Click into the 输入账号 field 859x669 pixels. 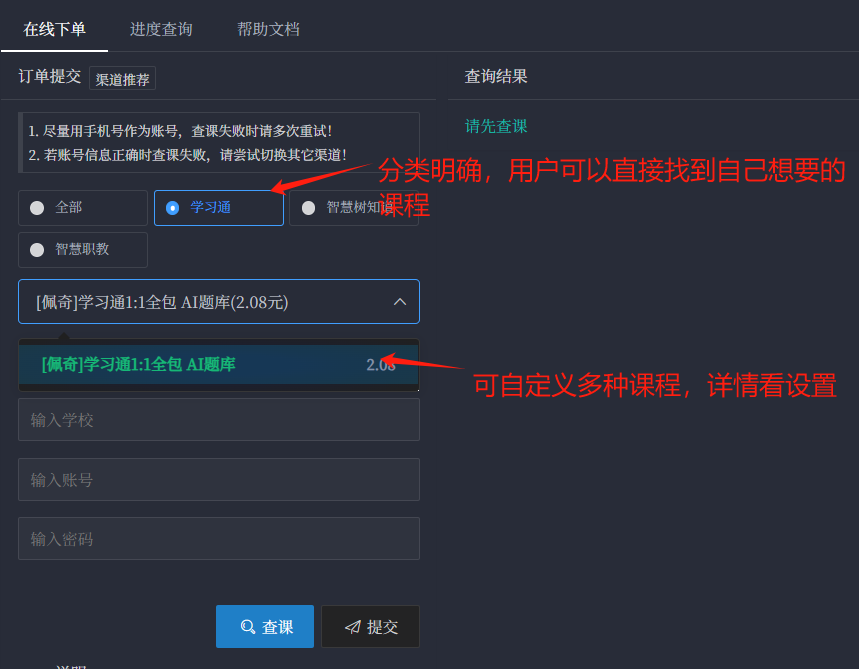218,480
